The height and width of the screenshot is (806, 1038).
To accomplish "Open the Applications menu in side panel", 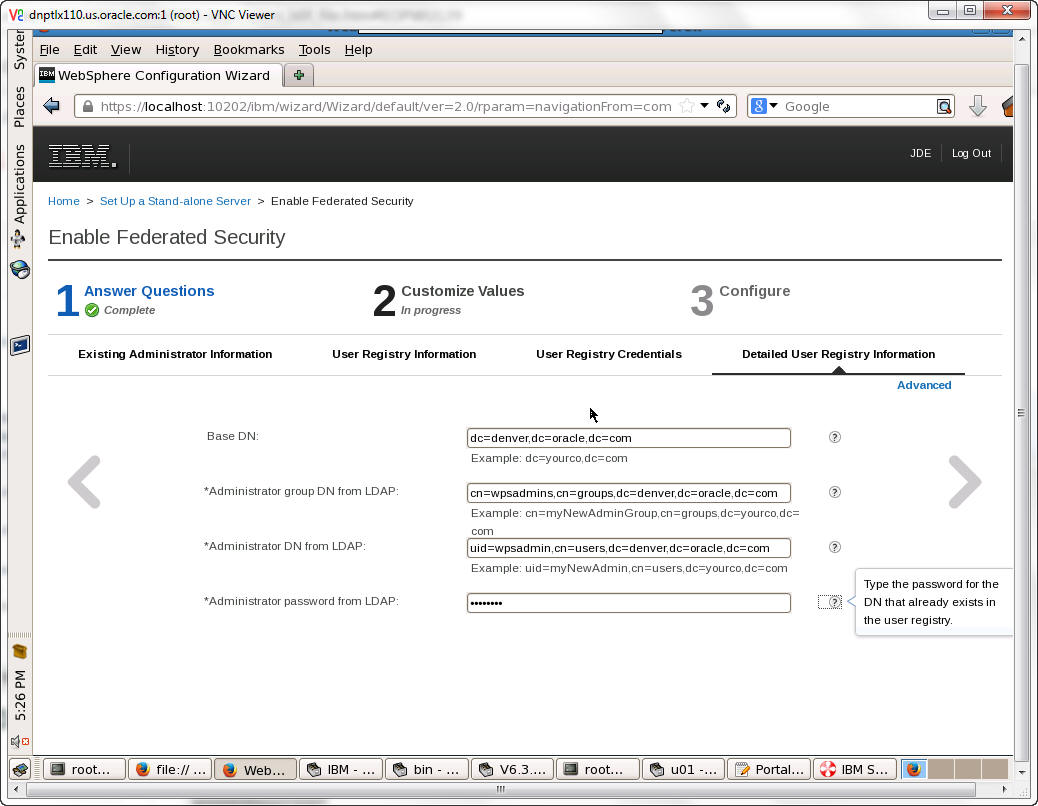I will [x=19, y=183].
